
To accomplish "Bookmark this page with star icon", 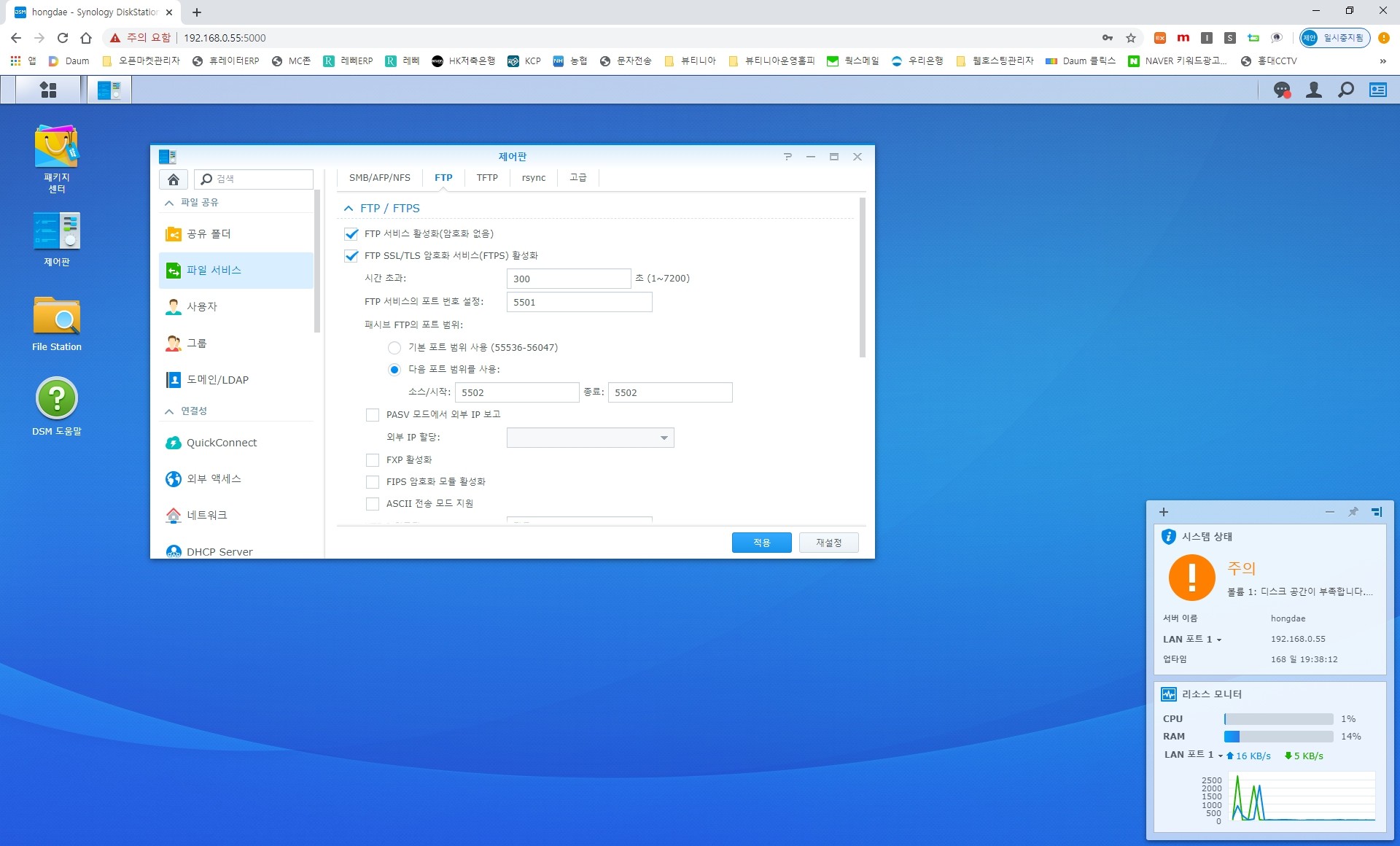I will coord(1131,38).
